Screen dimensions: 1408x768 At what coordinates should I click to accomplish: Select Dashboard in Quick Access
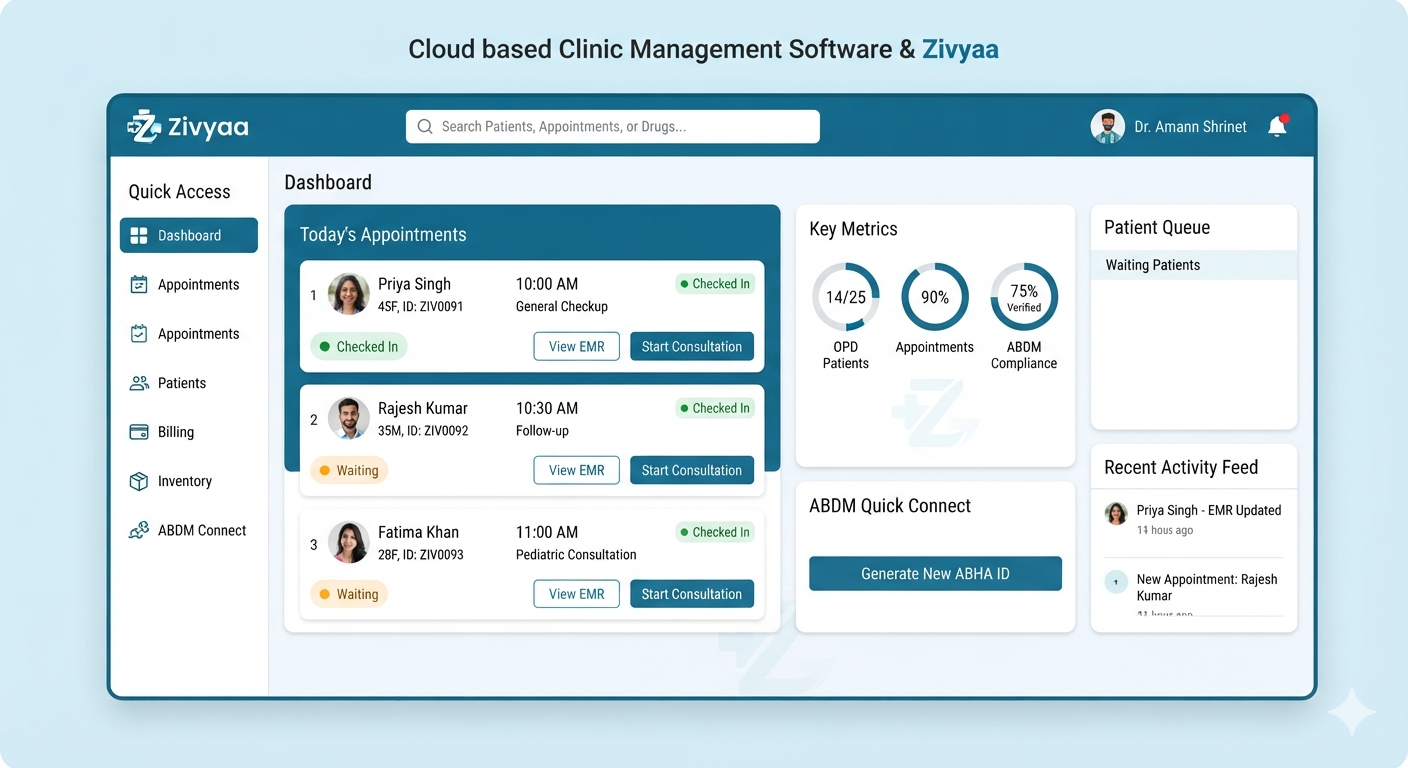coord(189,235)
